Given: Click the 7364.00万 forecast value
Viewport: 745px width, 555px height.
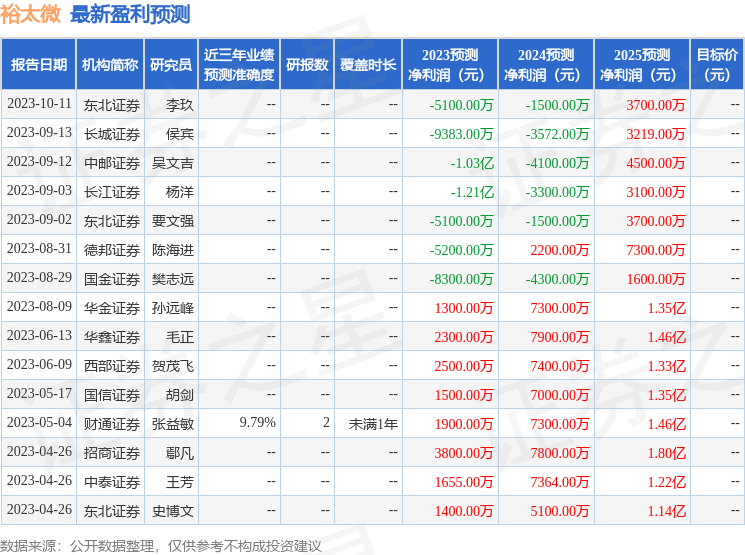Looking at the screenshot, I should click(560, 482).
